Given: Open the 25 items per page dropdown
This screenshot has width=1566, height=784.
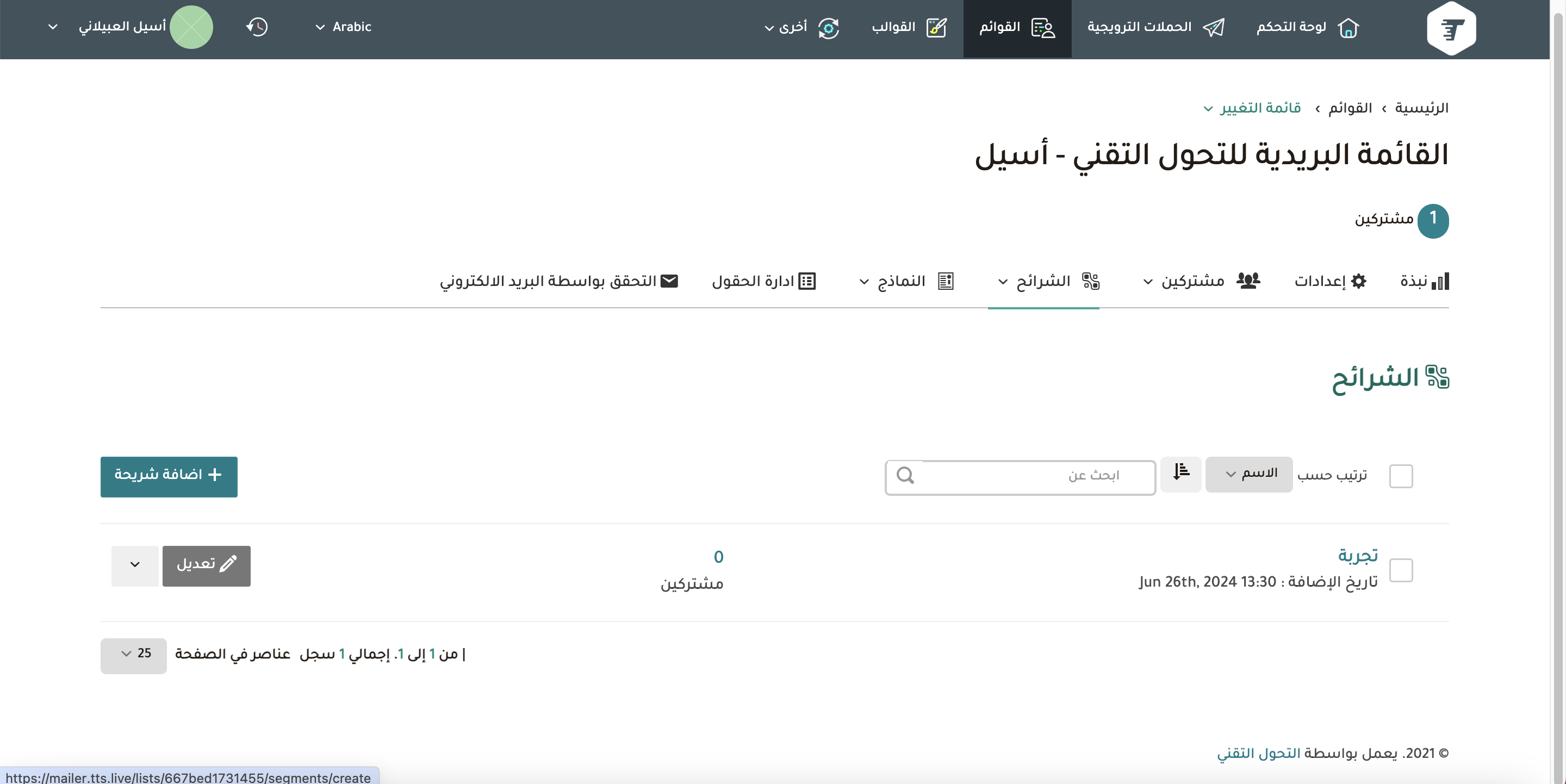Looking at the screenshot, I should pos(134,655).
